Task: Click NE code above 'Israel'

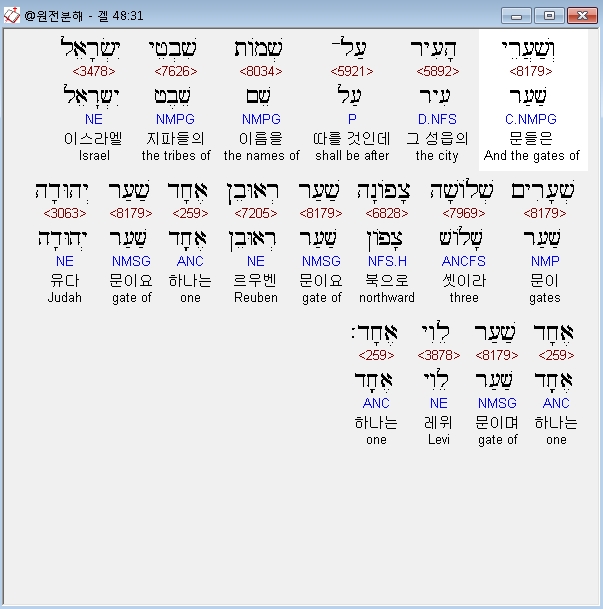Action: point(94,119)
